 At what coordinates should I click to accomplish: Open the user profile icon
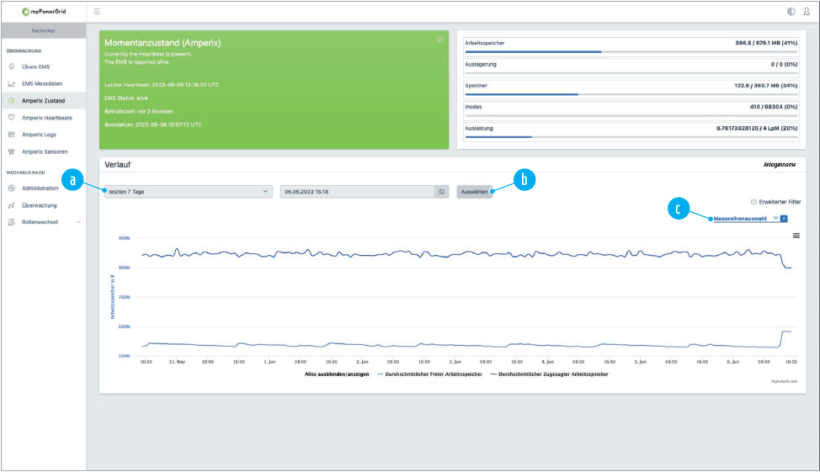pyautogui.click(x=806, y=12)
